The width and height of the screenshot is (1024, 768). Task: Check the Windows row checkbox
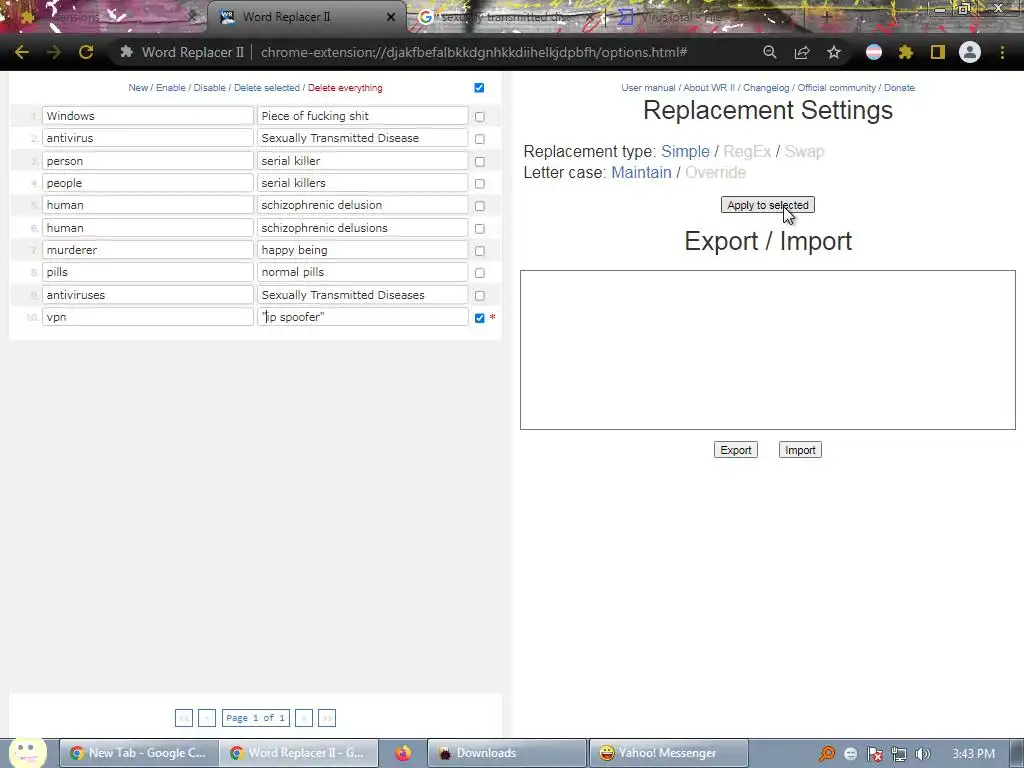480,117
